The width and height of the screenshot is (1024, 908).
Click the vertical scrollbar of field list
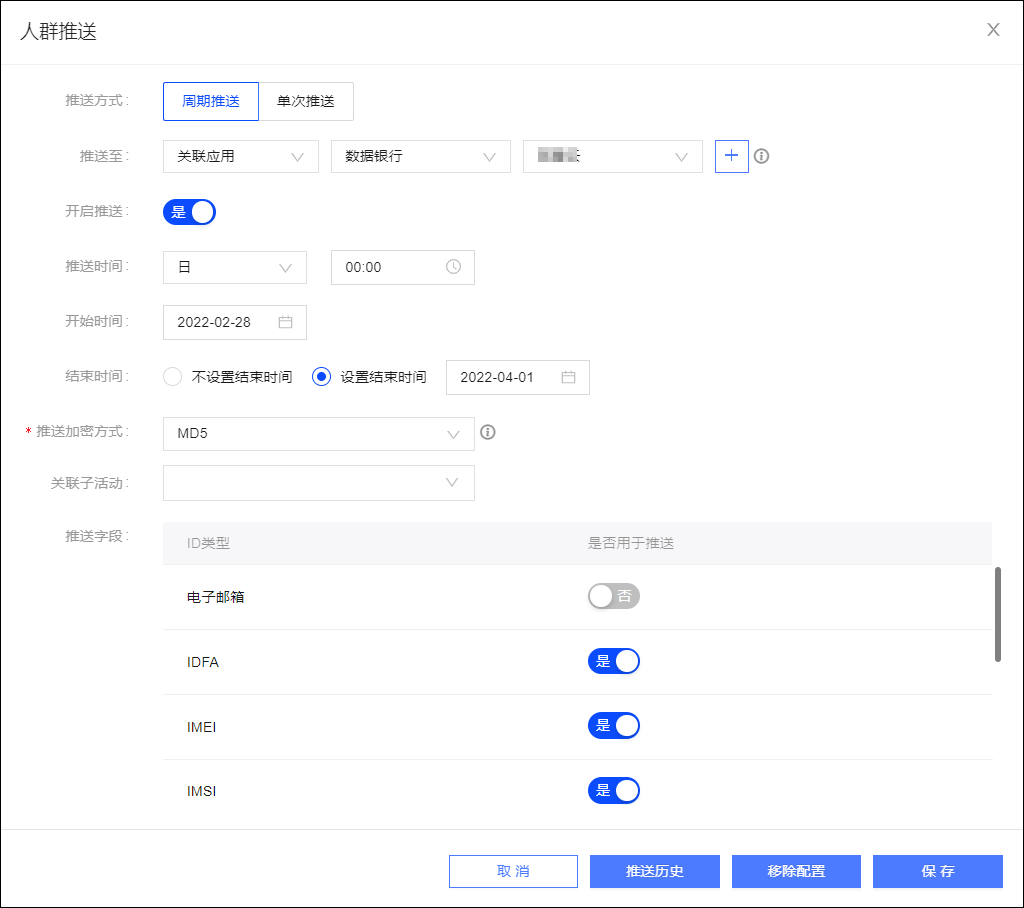pos(997,615)
